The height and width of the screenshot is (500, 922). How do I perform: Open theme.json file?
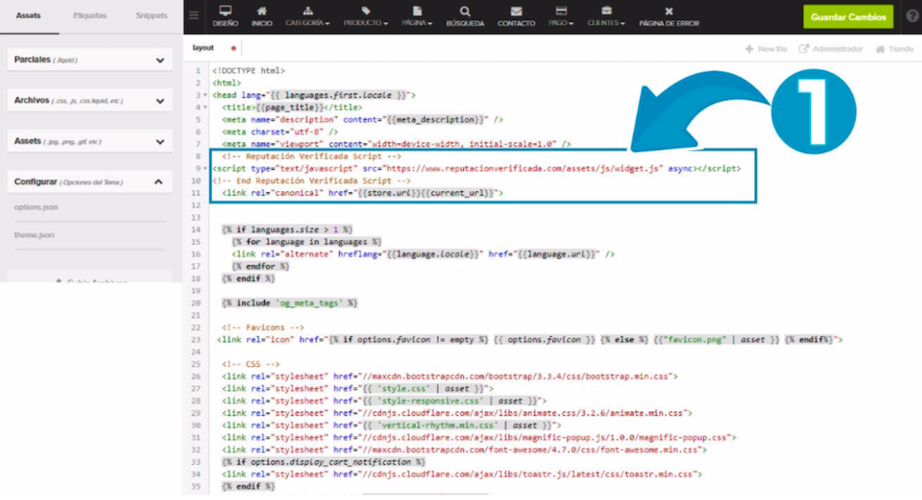click(34, 235)
